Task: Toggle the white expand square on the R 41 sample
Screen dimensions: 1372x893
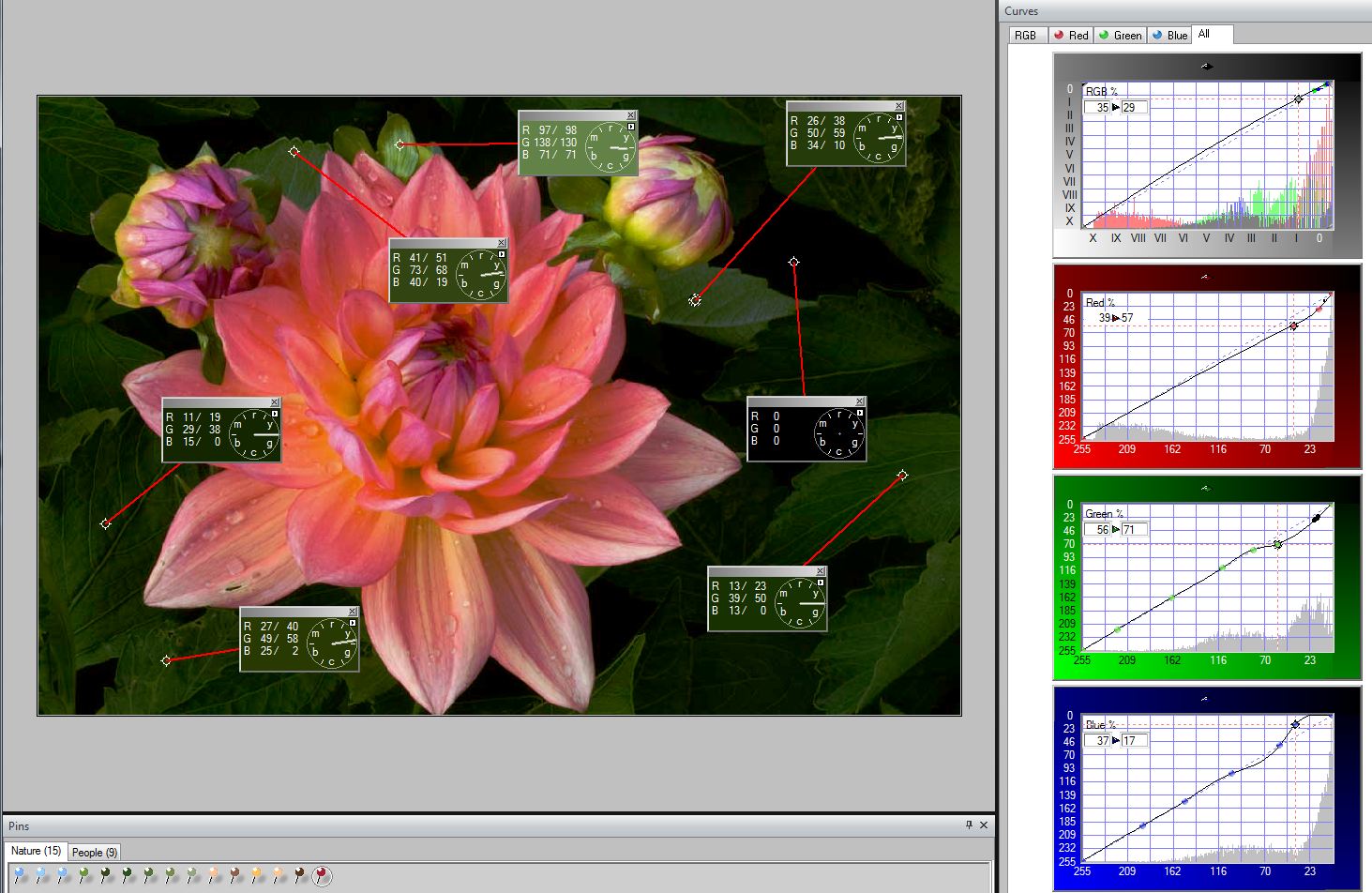Action: tap(501, 254)
